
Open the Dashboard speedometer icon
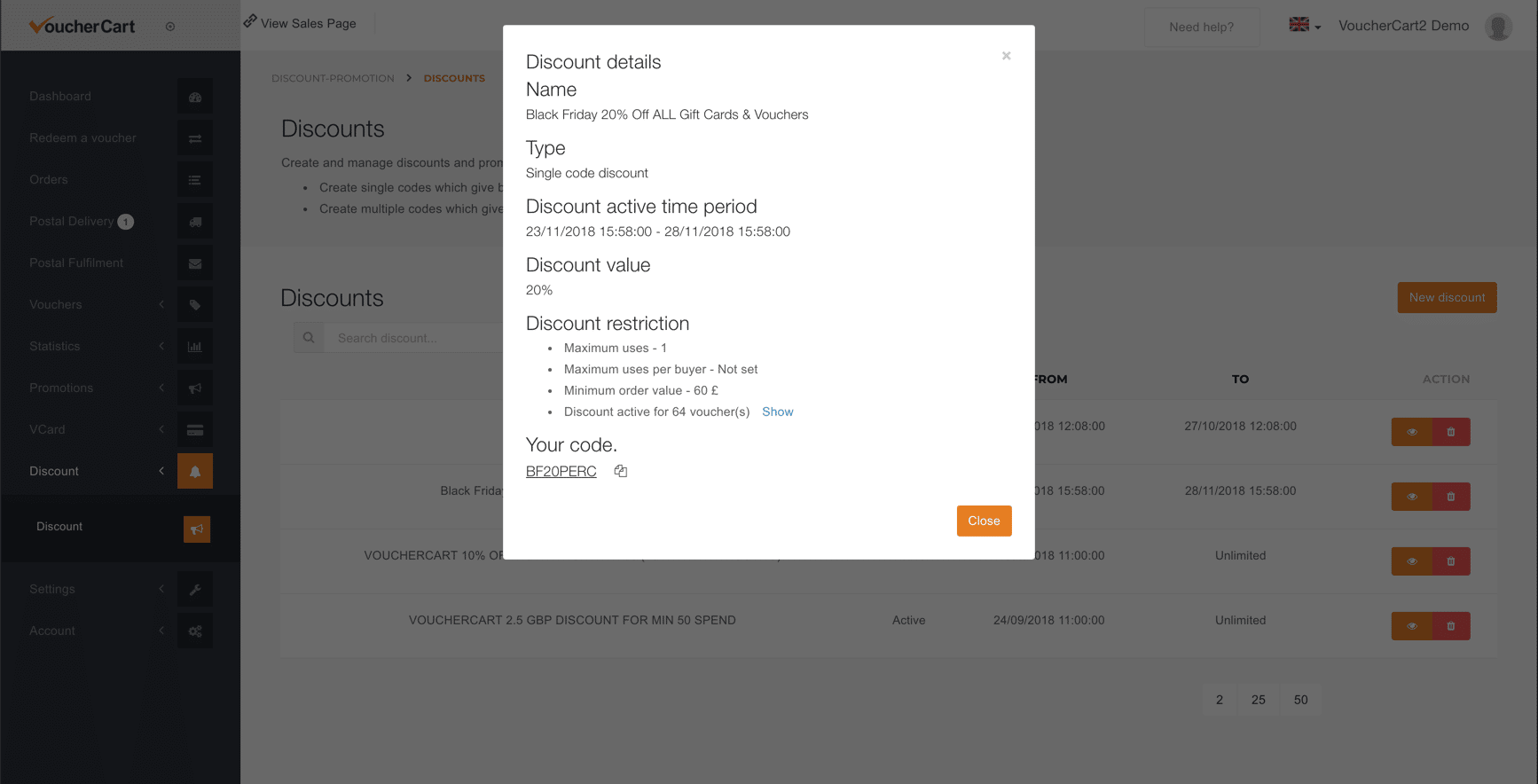coord(194,96)
